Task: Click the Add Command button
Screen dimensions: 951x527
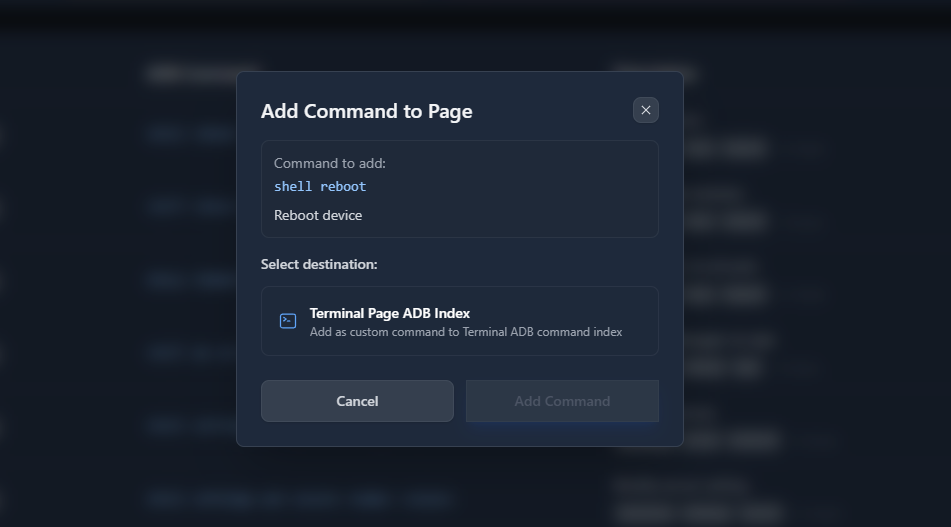Action: point(562,401)
